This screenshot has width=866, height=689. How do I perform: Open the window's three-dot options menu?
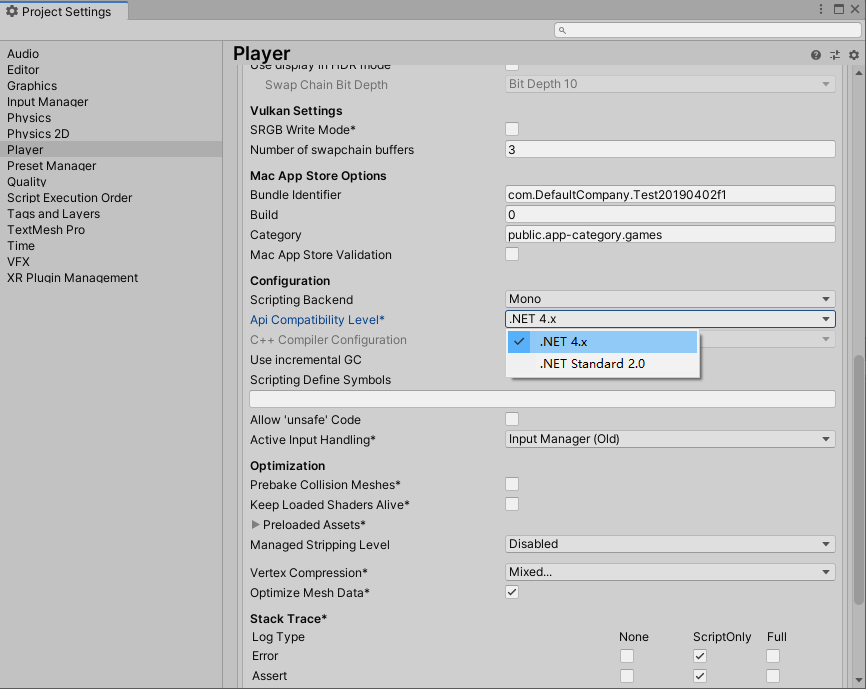click(820, 11)
